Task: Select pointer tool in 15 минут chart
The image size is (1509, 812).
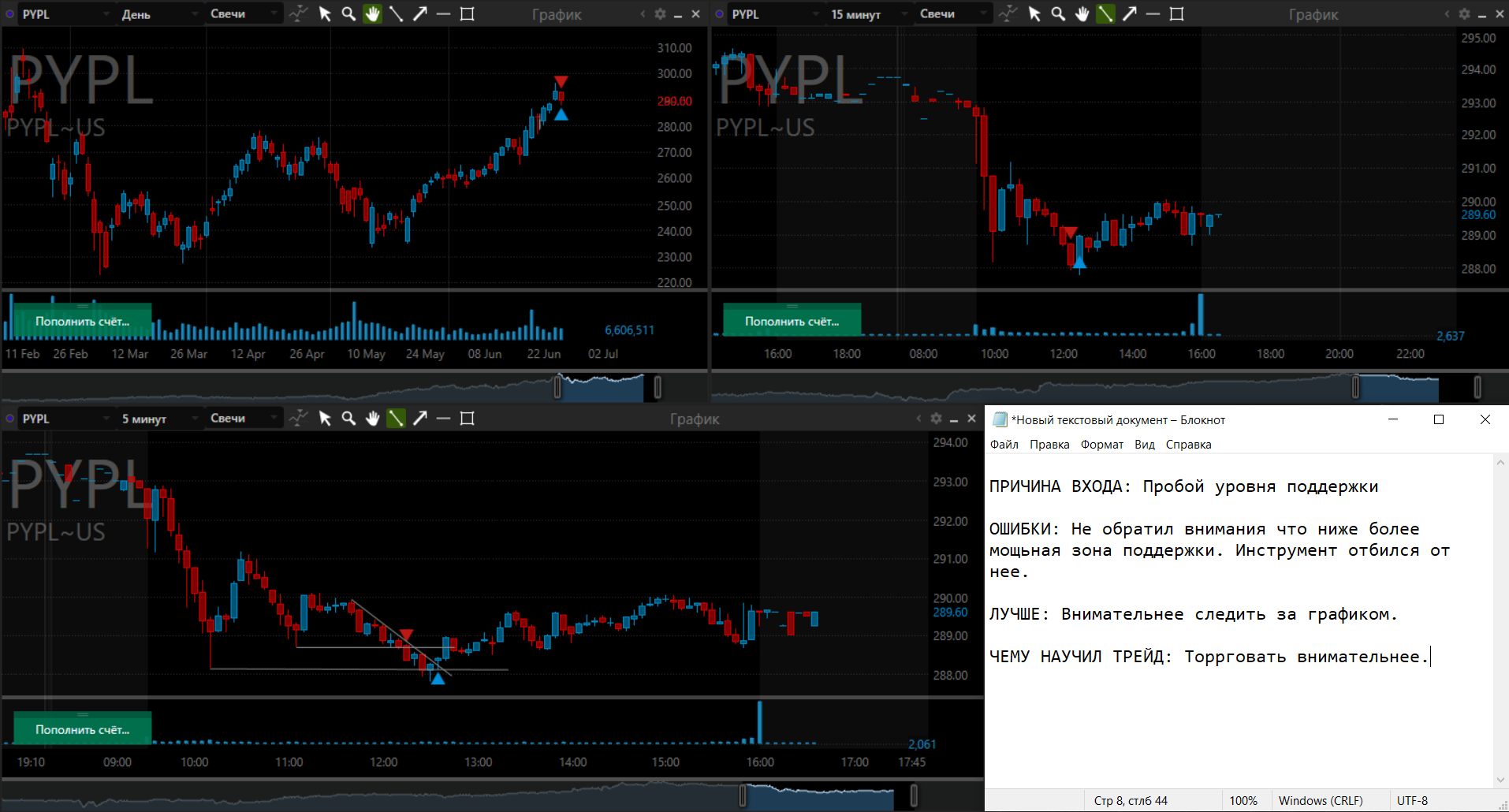Action: [1034, 13]
